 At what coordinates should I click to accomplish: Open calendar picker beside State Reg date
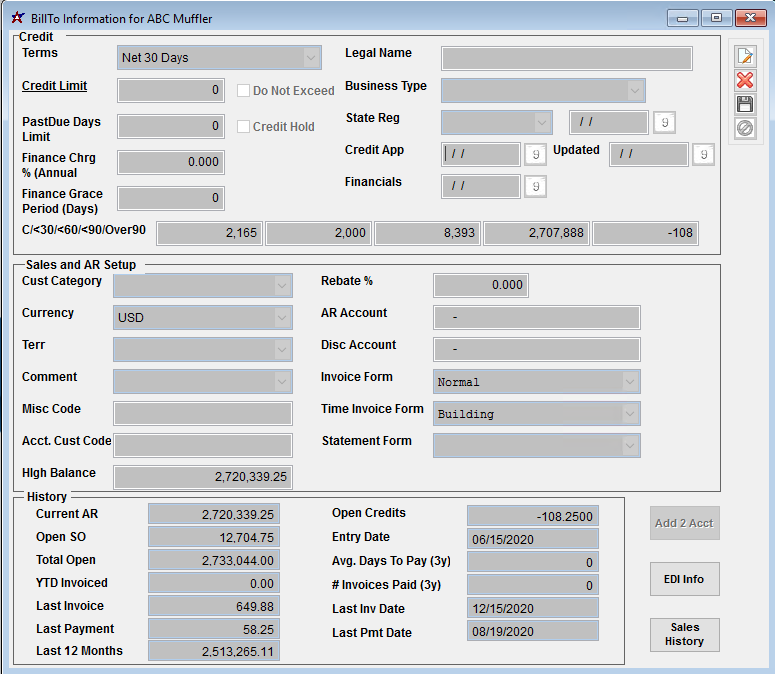pos(663,122)
